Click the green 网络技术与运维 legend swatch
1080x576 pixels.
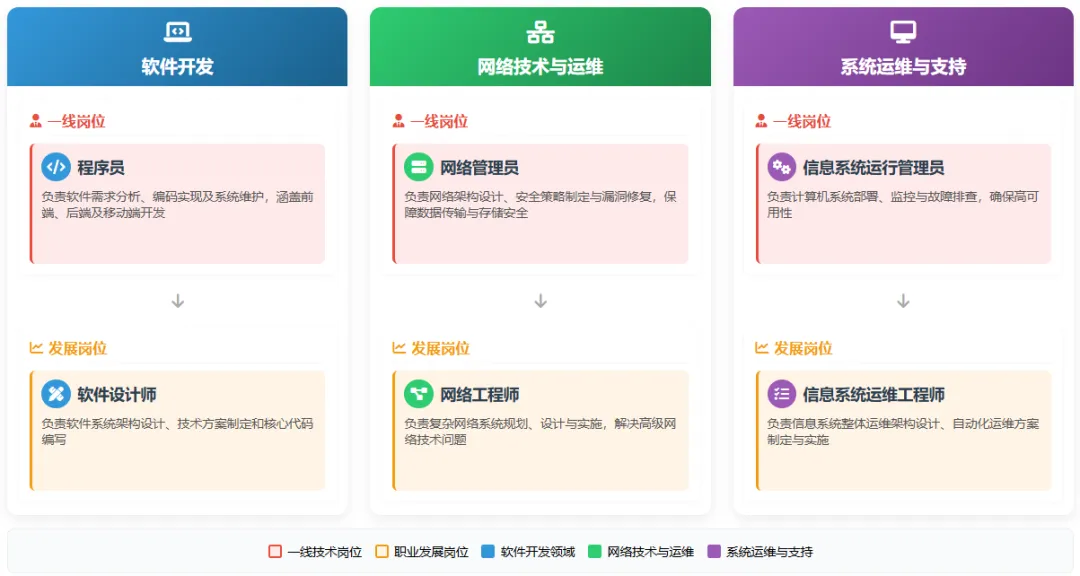(x=595, y=550)
